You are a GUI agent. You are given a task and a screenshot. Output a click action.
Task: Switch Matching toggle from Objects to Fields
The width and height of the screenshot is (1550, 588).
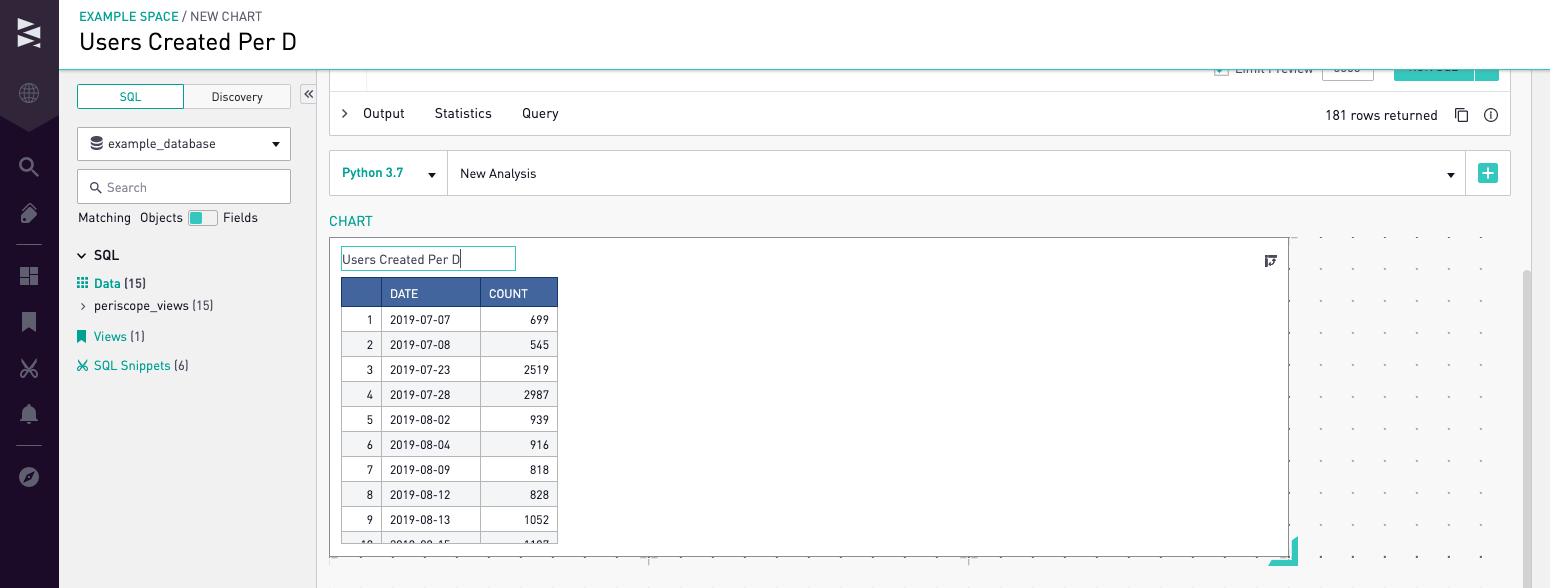tap(202, 217)
